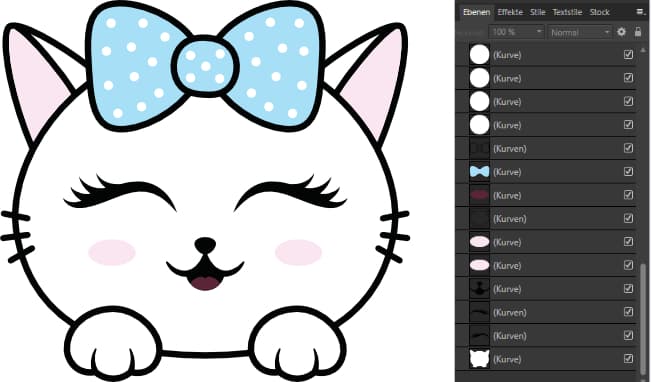Screen dimensions: 651x382
Task: Click the "(Kurve)" label beside the dark red mouth
Action: tap(507, 195)
